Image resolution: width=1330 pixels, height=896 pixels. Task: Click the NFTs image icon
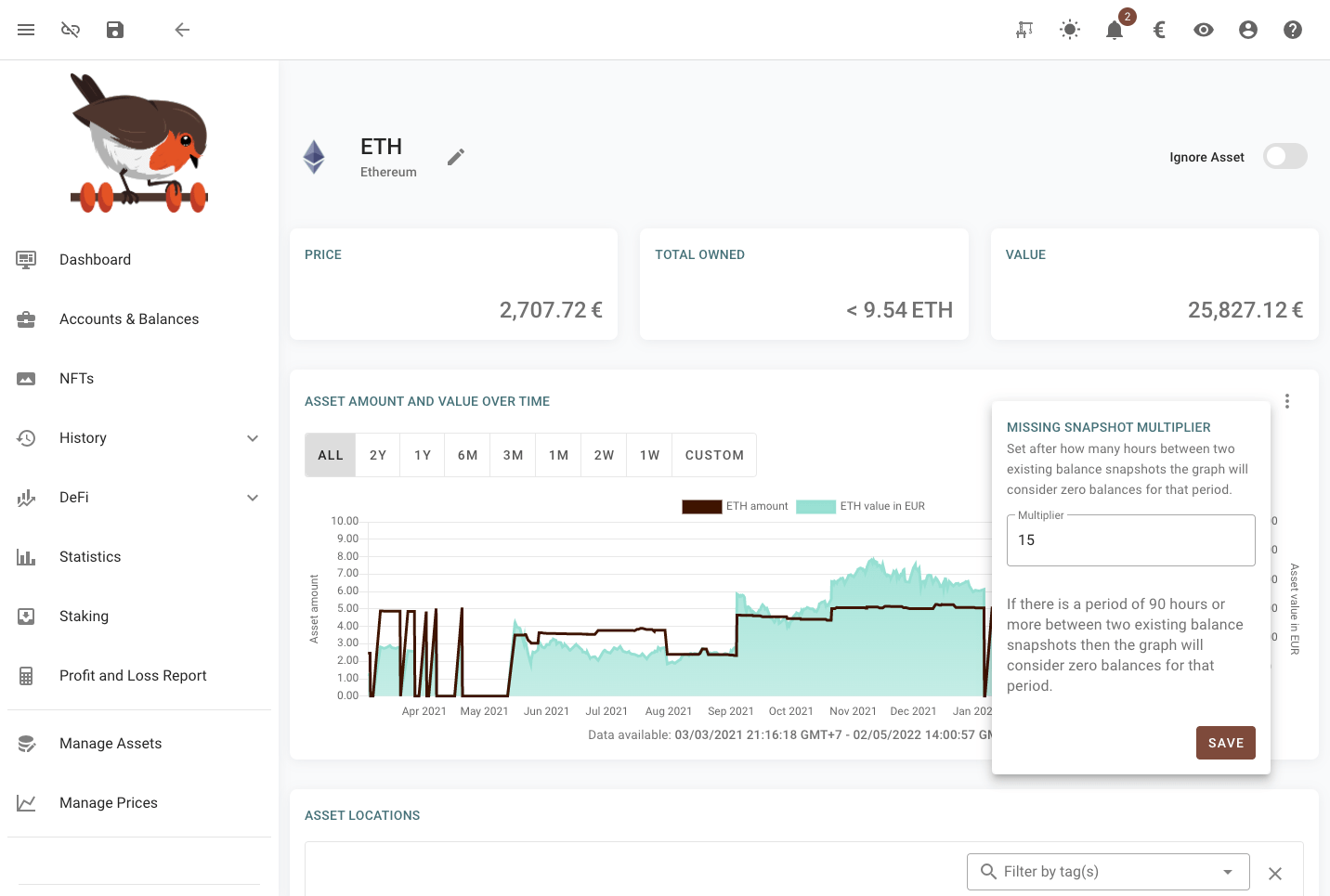pyautogui.click(x=26, y=379)
